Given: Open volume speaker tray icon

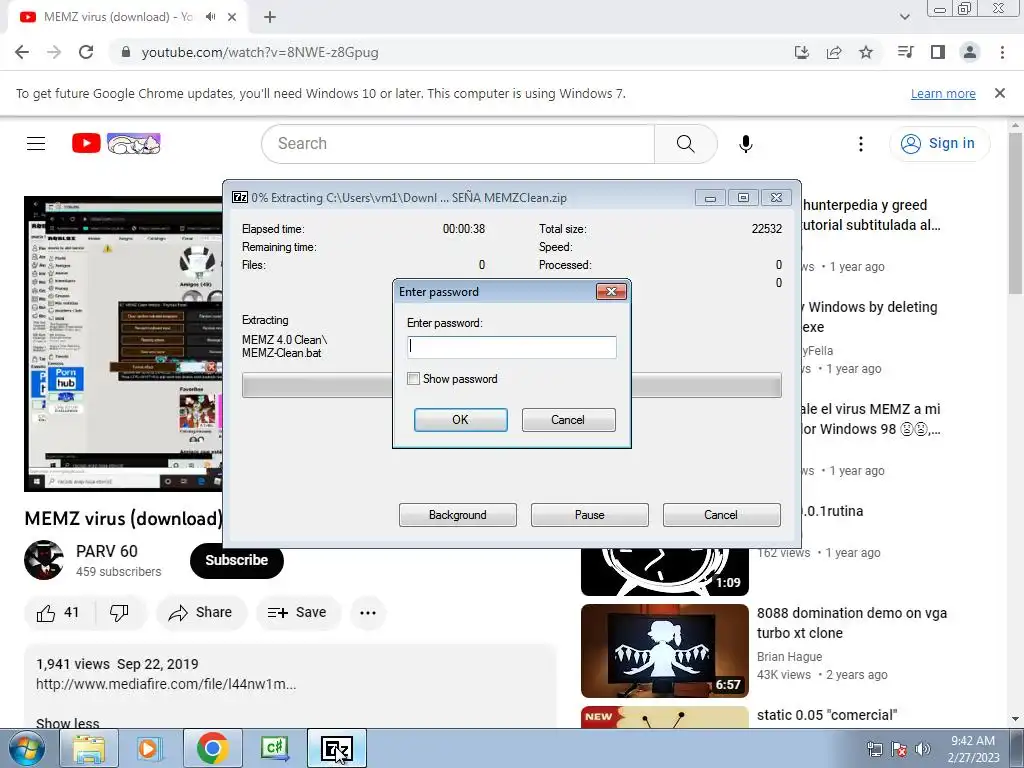Looking at the screenshot, I should point(923,748).
